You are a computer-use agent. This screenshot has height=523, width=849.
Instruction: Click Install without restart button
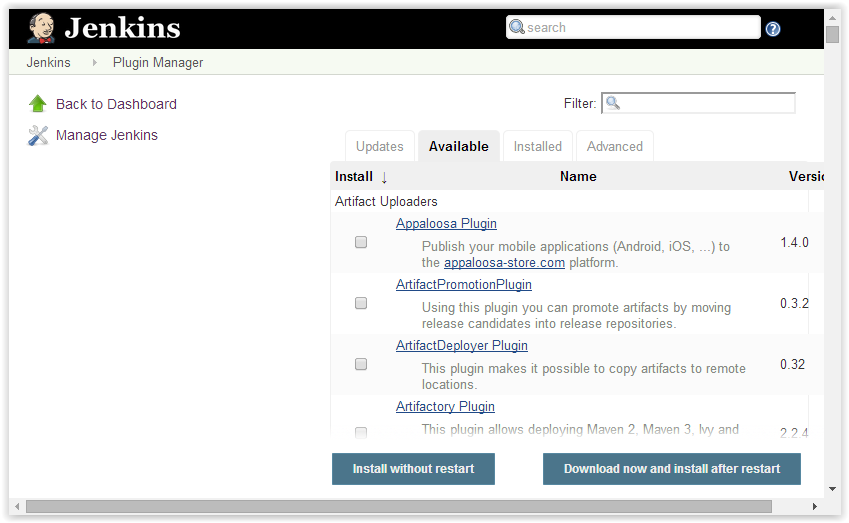413,469
